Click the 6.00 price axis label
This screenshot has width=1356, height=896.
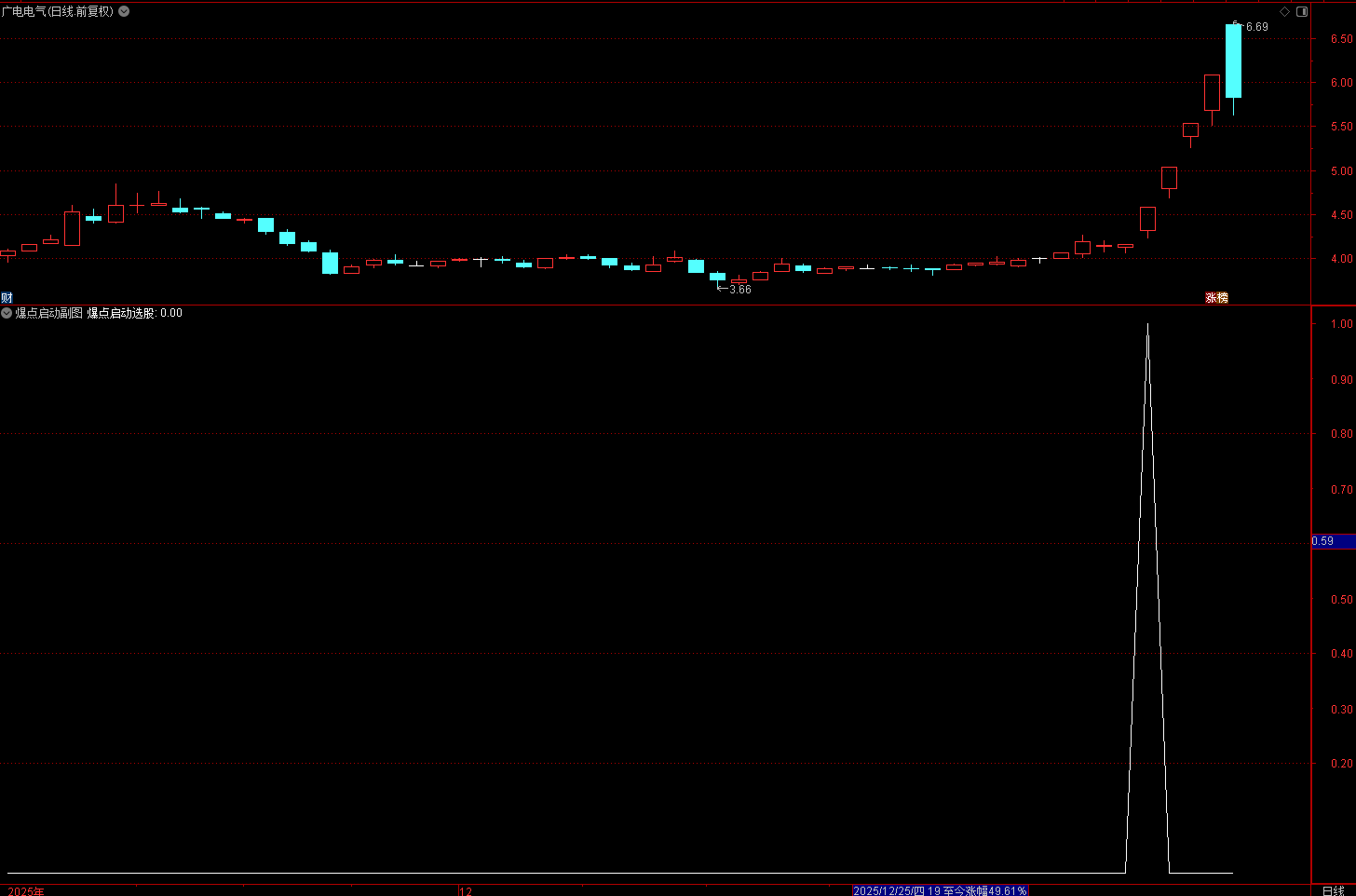tap(1341, 83)
